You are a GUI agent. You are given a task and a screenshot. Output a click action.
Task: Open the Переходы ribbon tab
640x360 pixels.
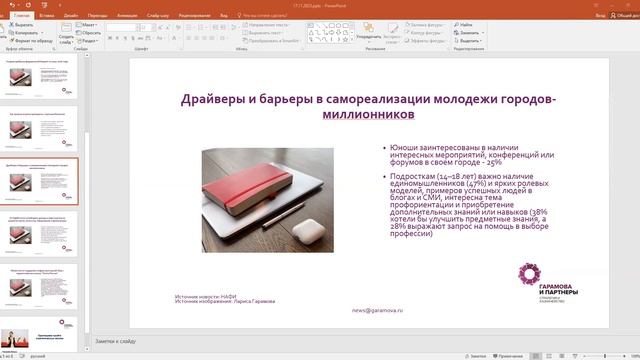click(98, 16)
